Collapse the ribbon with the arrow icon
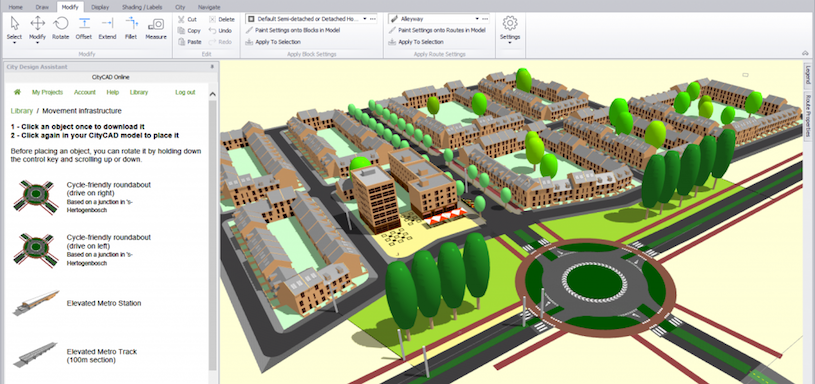 (x=805, y=54)
